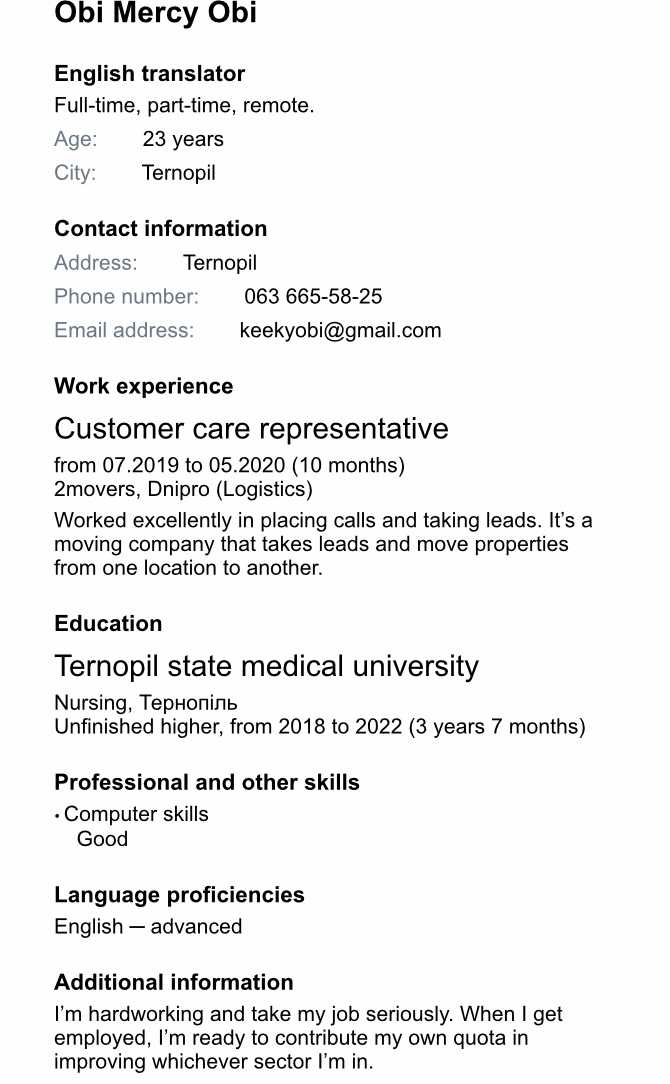The width and height of the screenshot is (670, 1084).
Task: Click the 2movers, Dnipro (Logistics) line
Action: [183, 489]
